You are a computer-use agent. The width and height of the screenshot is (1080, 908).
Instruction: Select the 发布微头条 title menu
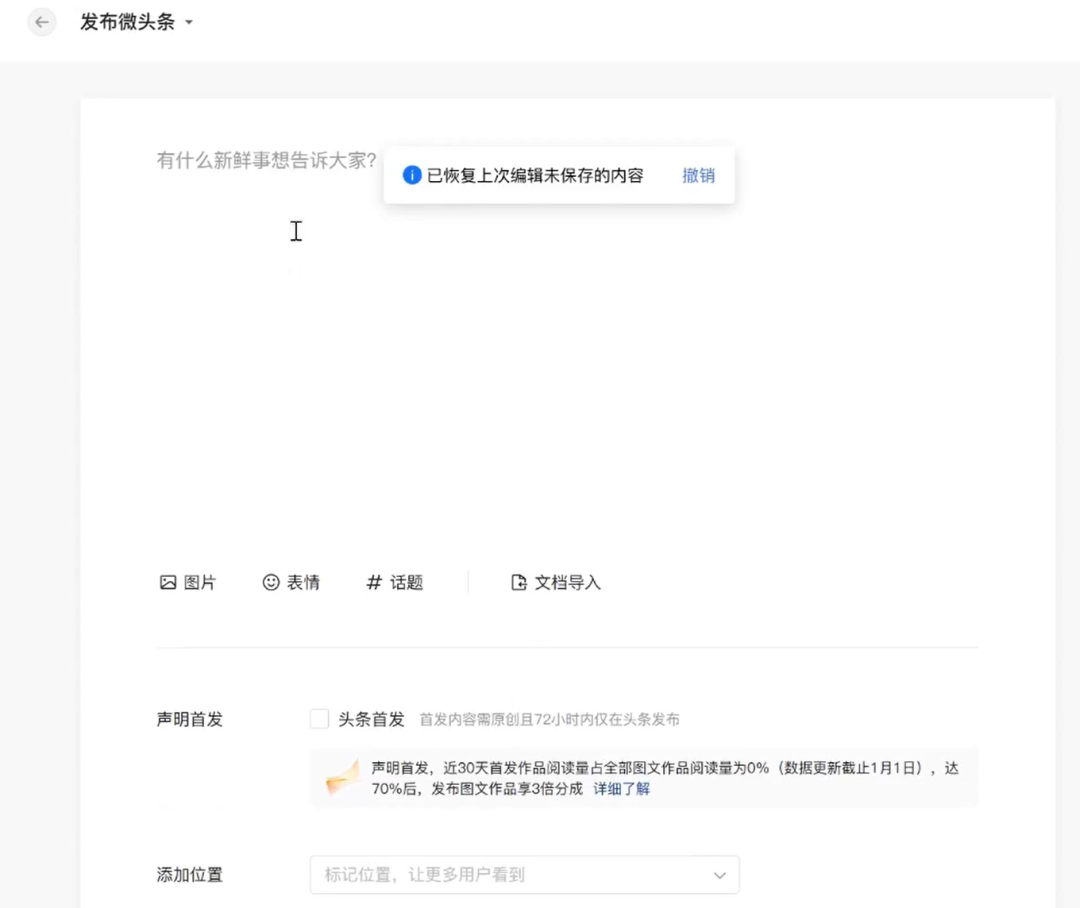click(127, 22)
